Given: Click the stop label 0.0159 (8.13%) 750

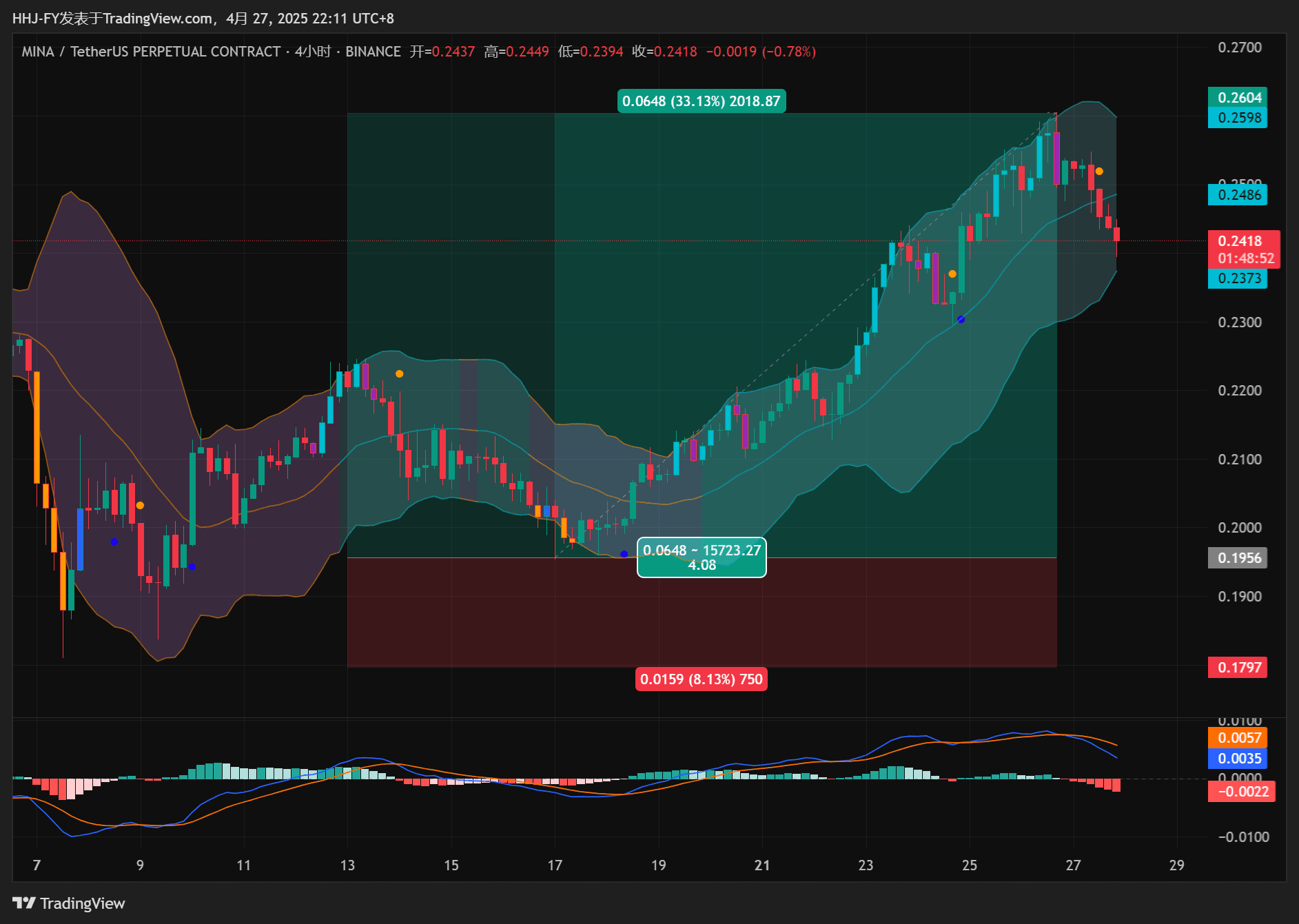Looking at the screenshot, I should [702, 679].
